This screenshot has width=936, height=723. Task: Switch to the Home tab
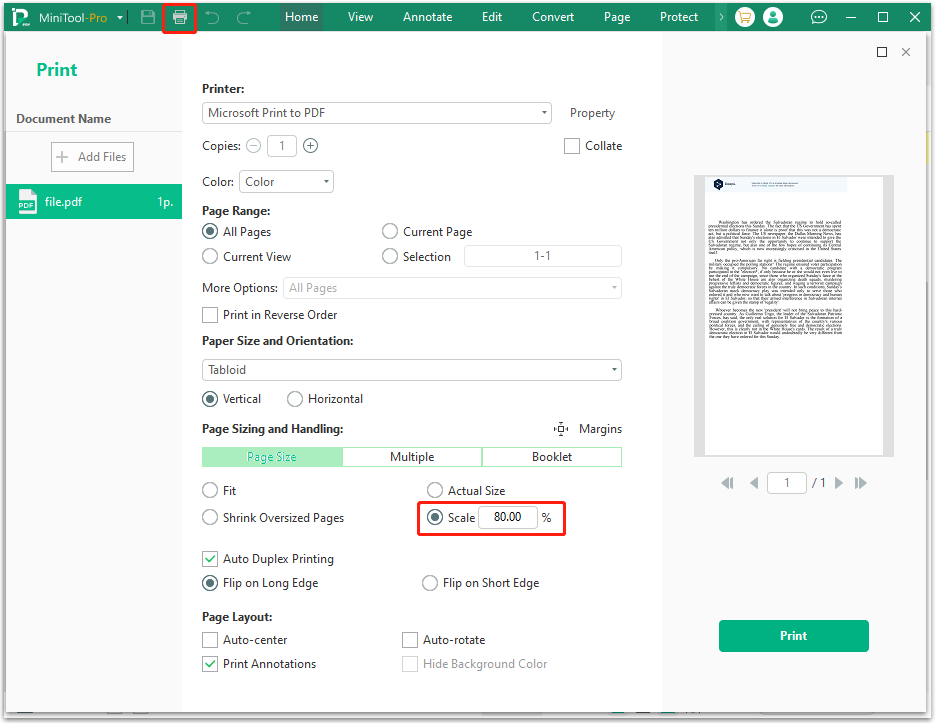[x=301, y=17]
